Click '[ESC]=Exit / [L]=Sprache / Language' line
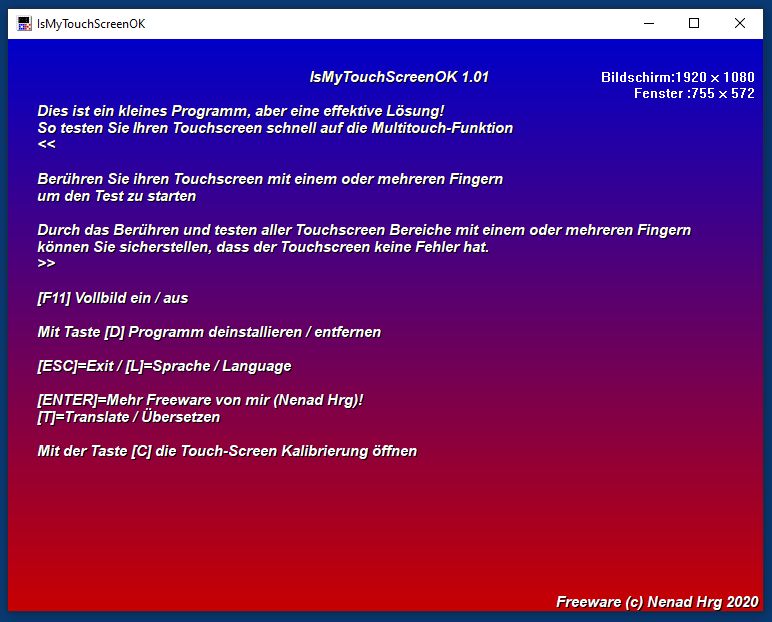The width and height of the screenshot is (772, 622). tap(164, 366)
